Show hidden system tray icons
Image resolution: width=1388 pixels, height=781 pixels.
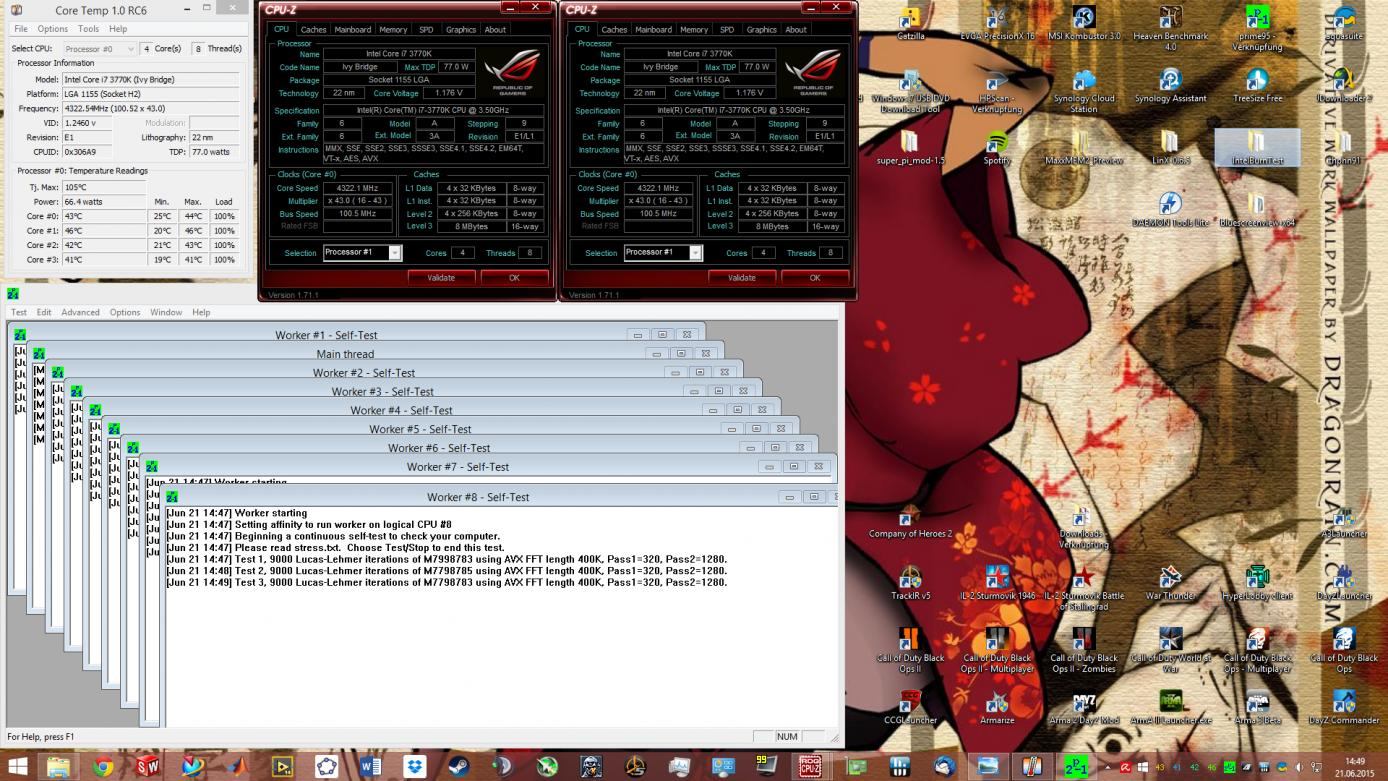point(1106,767)
